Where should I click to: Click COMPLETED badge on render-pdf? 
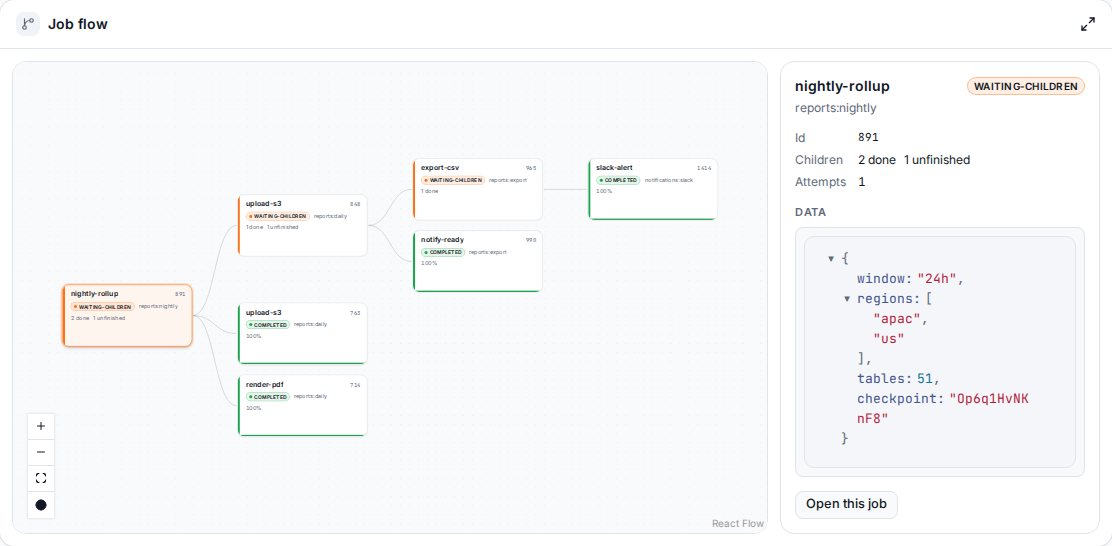click(268, 396)
